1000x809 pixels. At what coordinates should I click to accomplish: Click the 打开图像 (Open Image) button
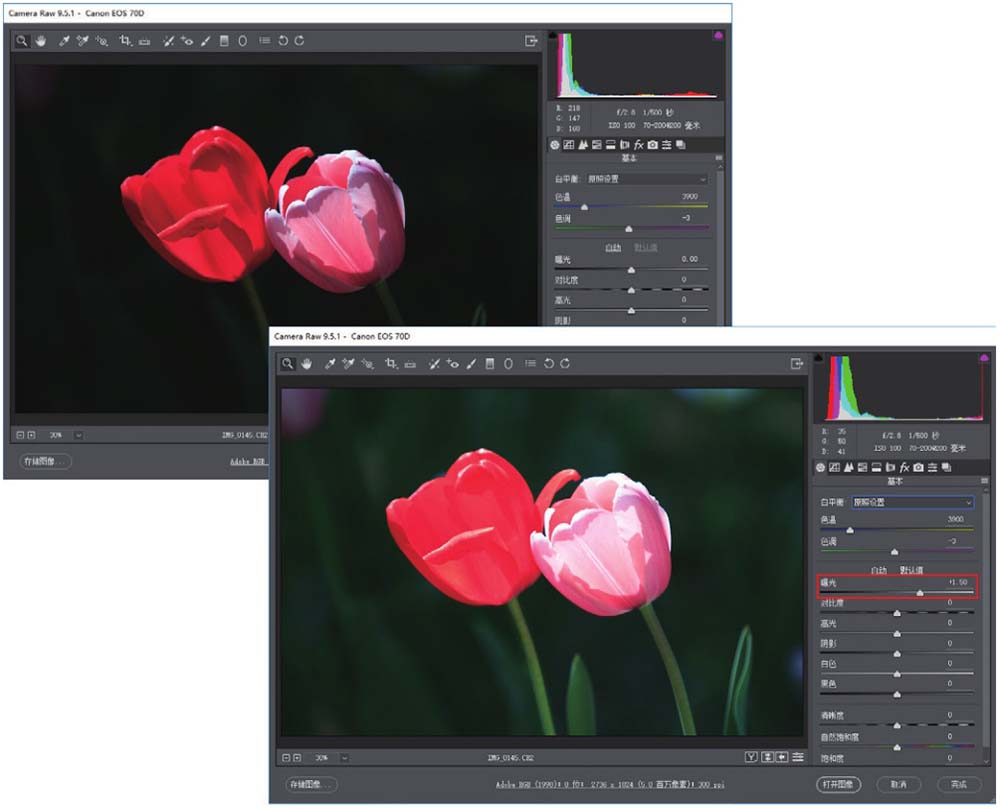click(837, 784)
